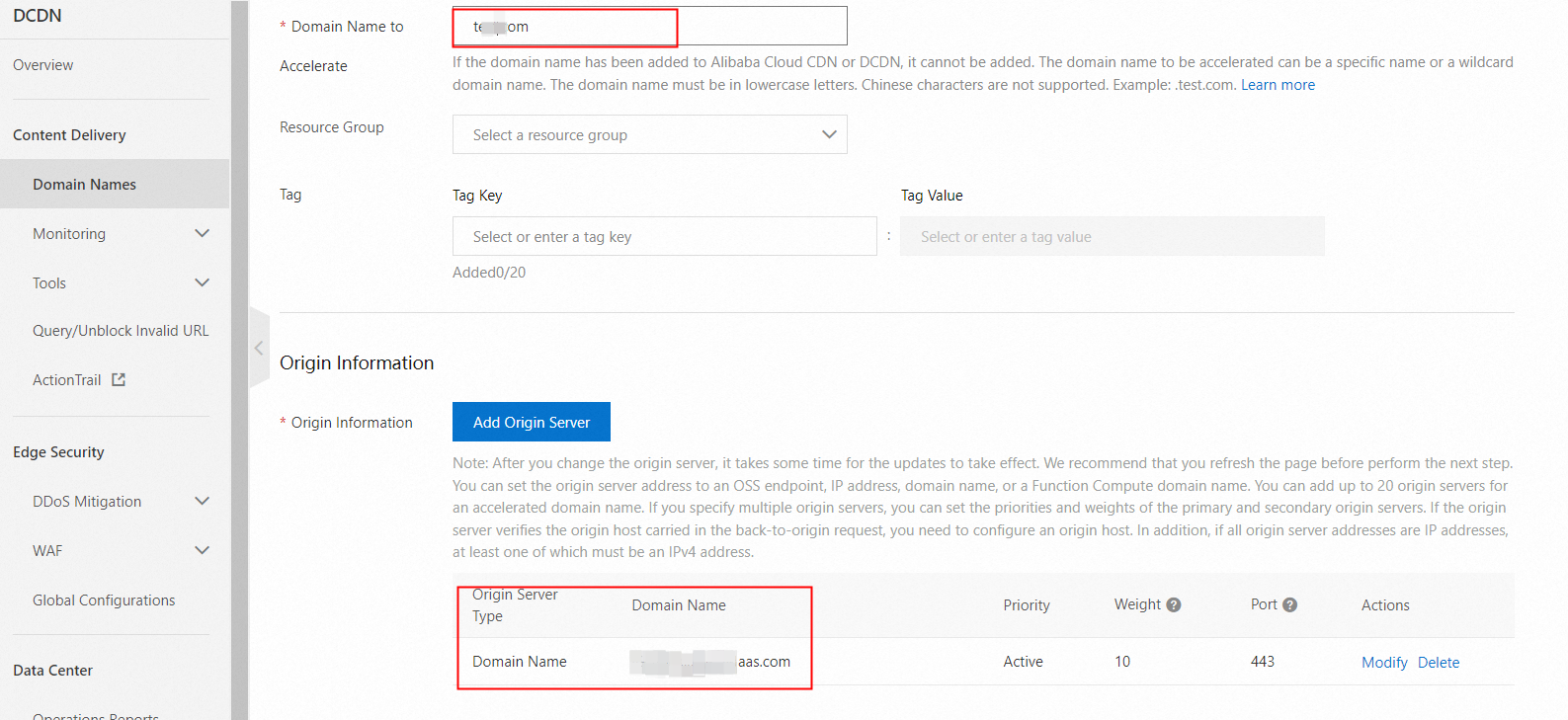Viewport: 1568px width, 720px height.
Task: Expand the Tools submenu chevron
Action: pyautogui.click(x=203, y=283)
